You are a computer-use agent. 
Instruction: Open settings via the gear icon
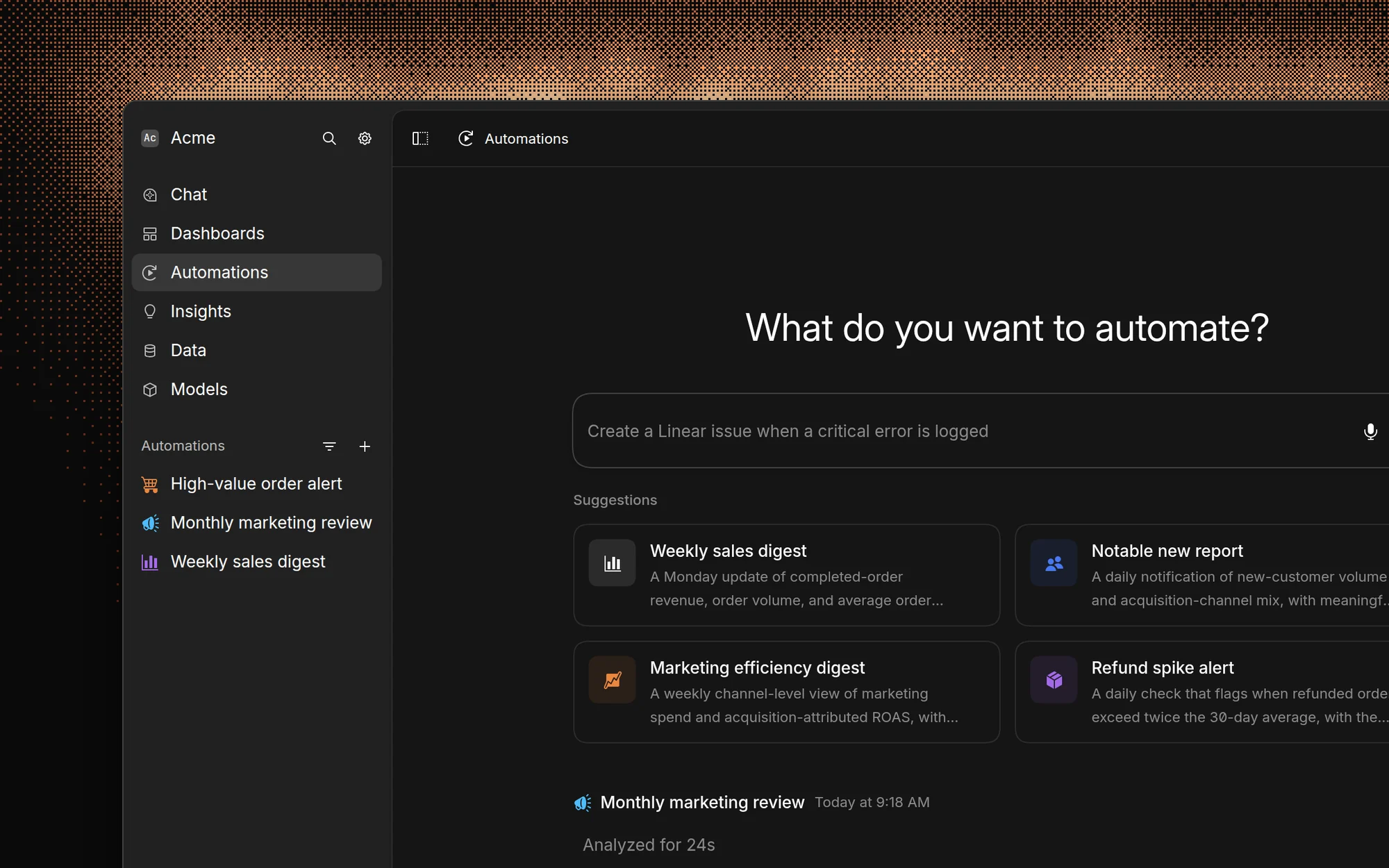365,138
